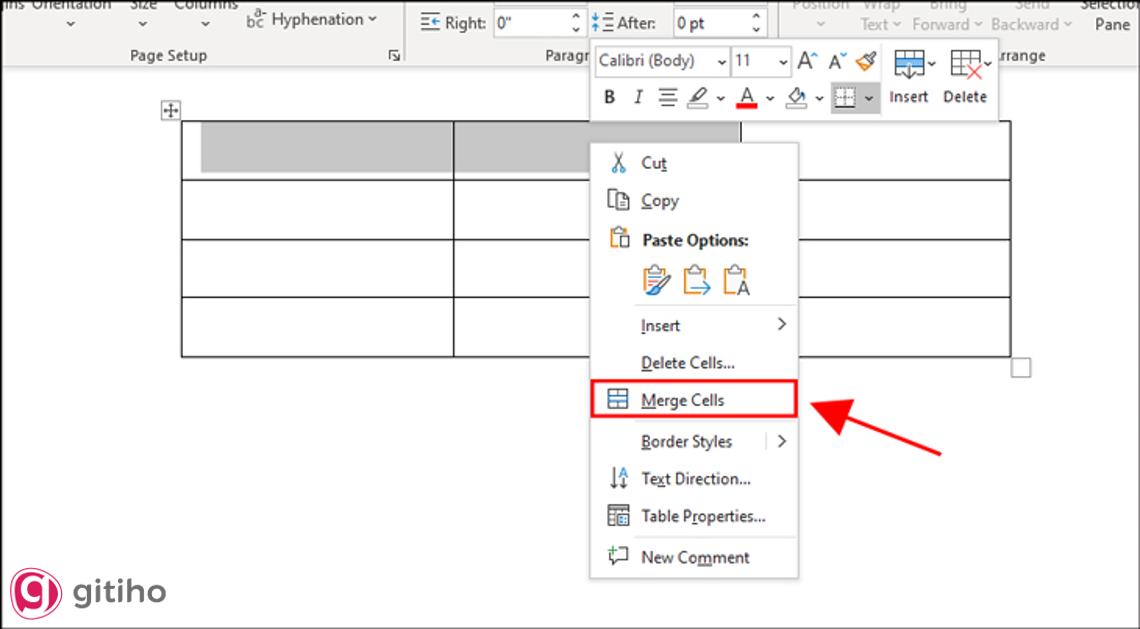Click the Copy pages icon in context menu
Viewport: 1140px width, 629px height.
[618, 200]
